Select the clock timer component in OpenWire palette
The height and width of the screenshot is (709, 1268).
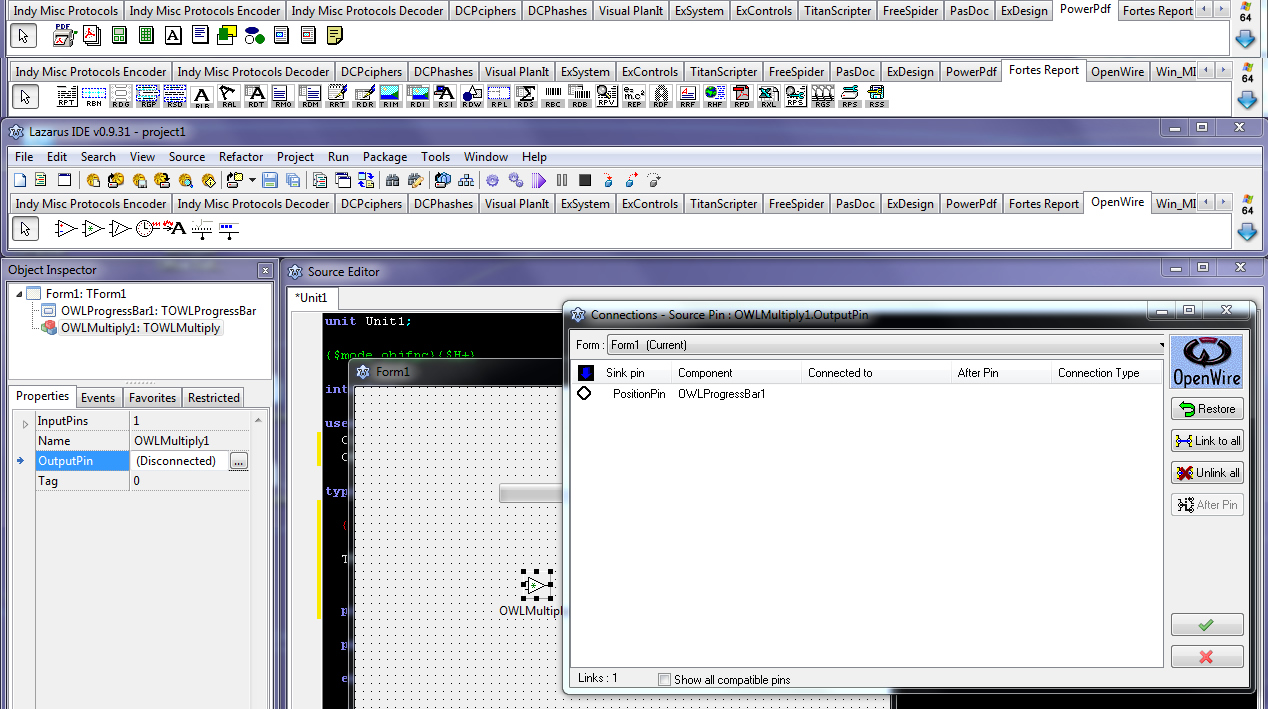pyautogui.click(x=146, y=228)
